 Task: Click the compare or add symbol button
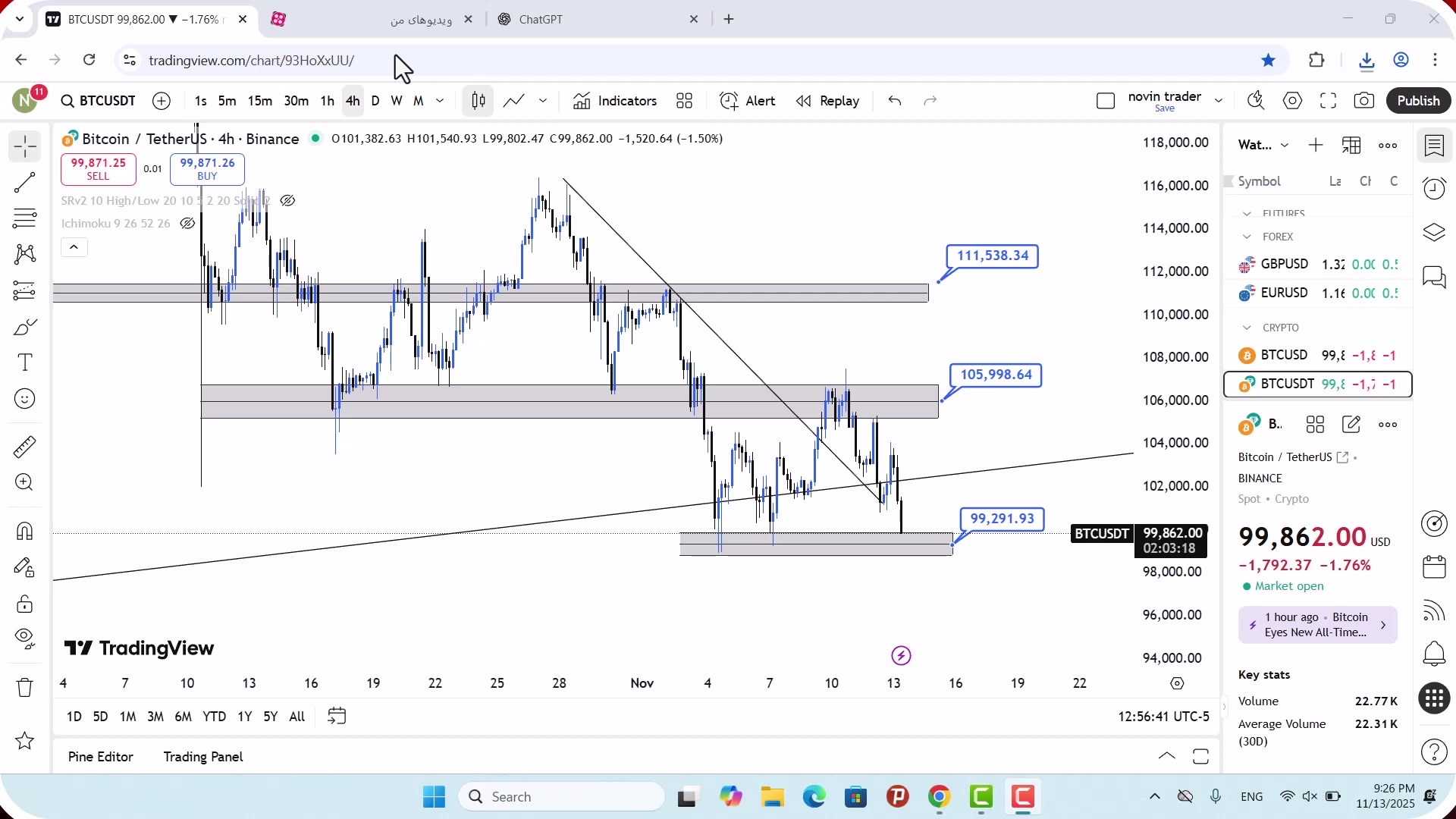(x=162, y=101)
